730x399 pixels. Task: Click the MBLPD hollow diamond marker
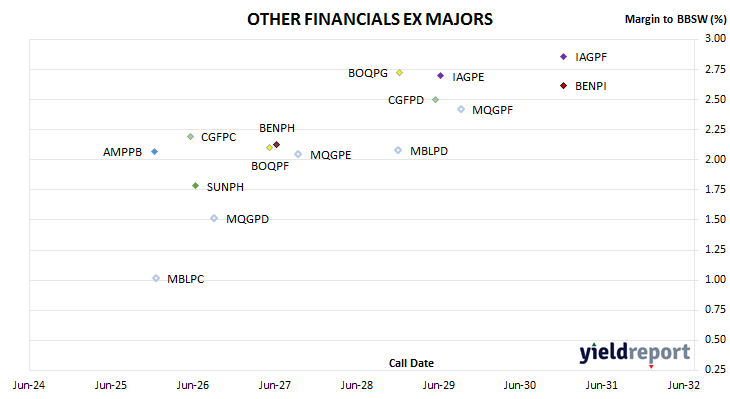(398, 150)
